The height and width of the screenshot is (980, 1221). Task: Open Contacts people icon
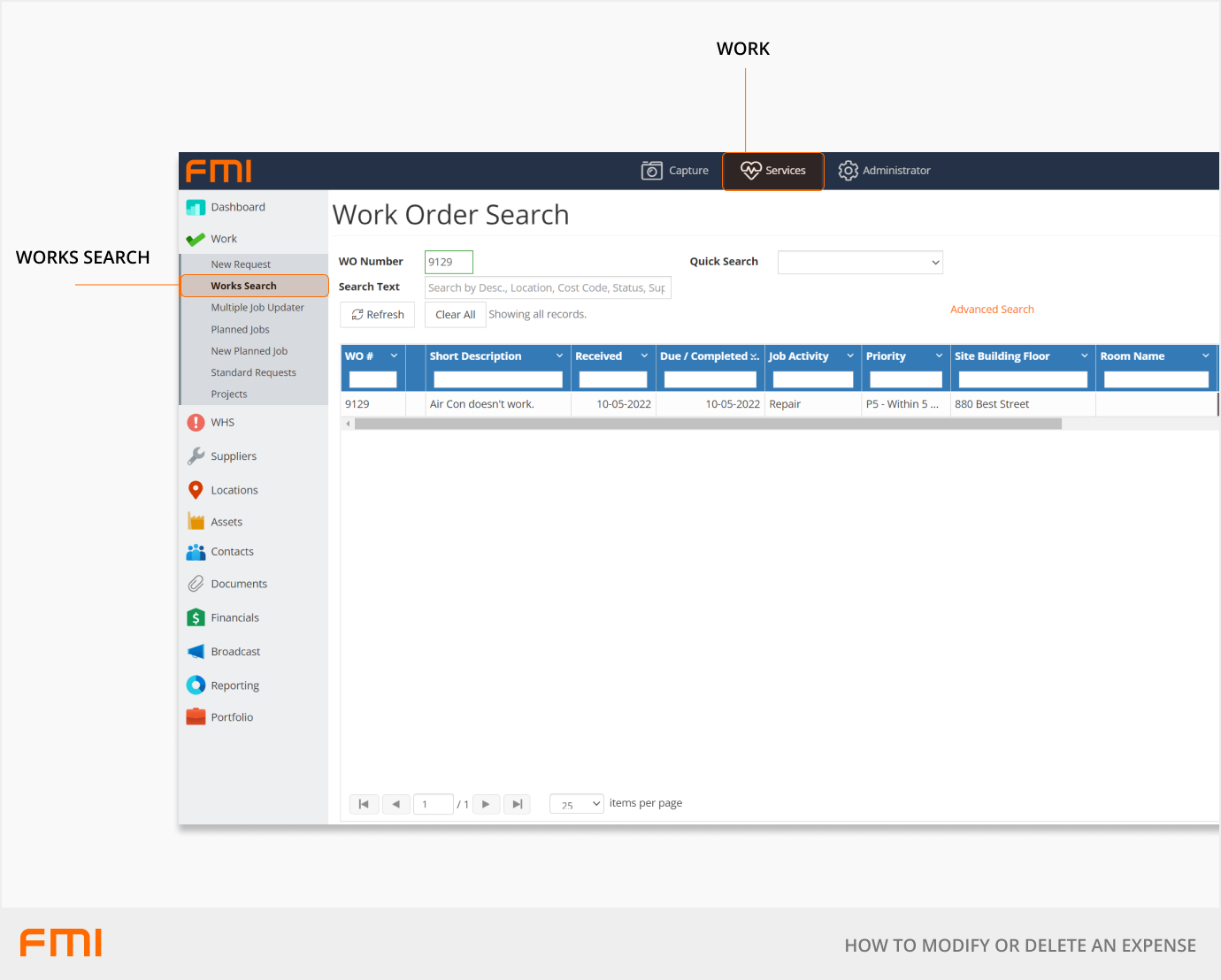click(196, 552)
